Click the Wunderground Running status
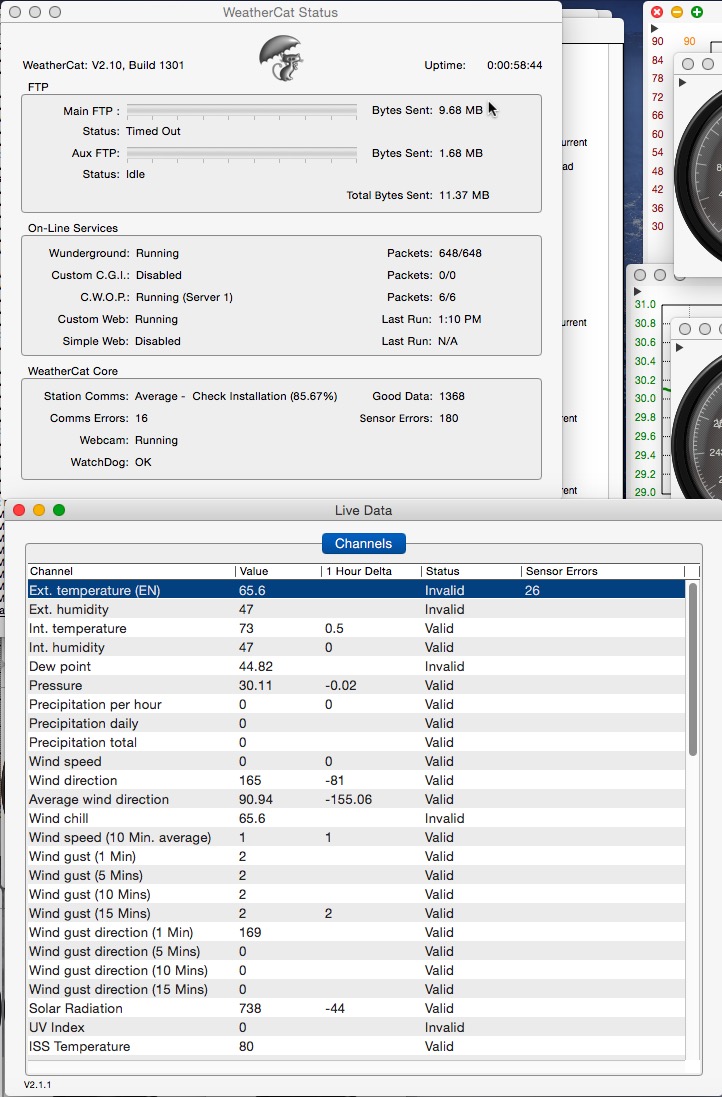Image resolution: width=722 pixels, height=1097 pixels. coord(157,253)
